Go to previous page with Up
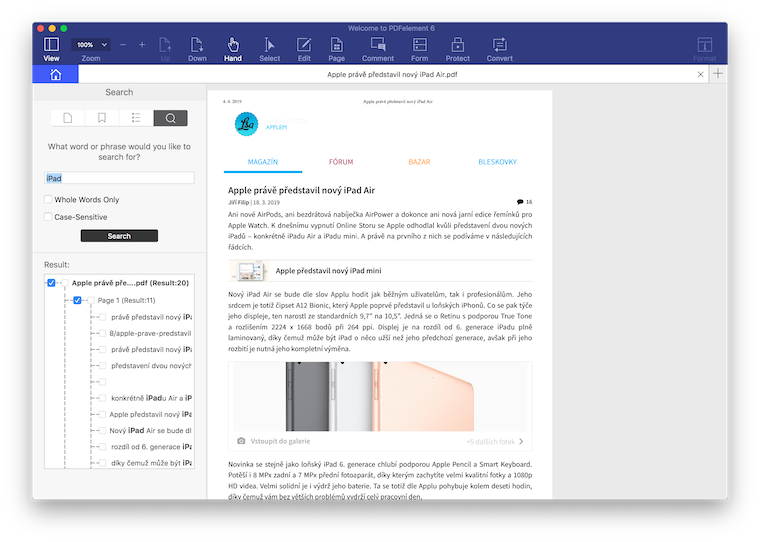The image size is (760, 542). 165,48
